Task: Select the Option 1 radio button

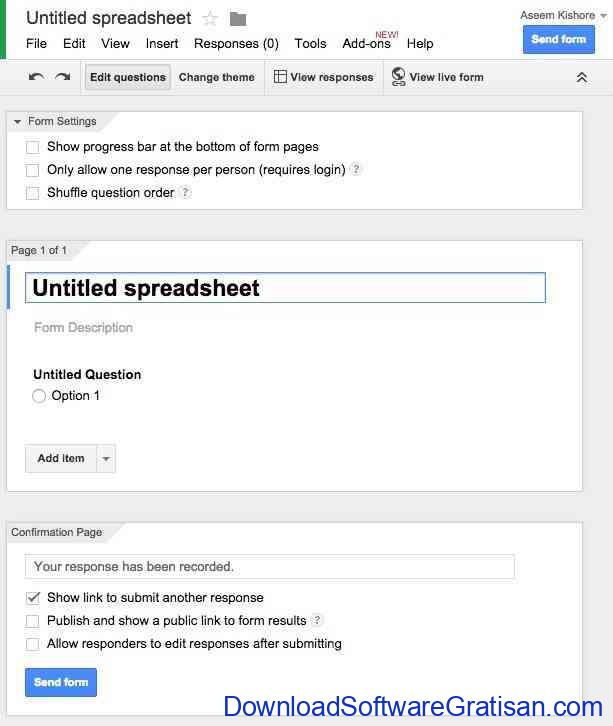Action: point(39,396)
